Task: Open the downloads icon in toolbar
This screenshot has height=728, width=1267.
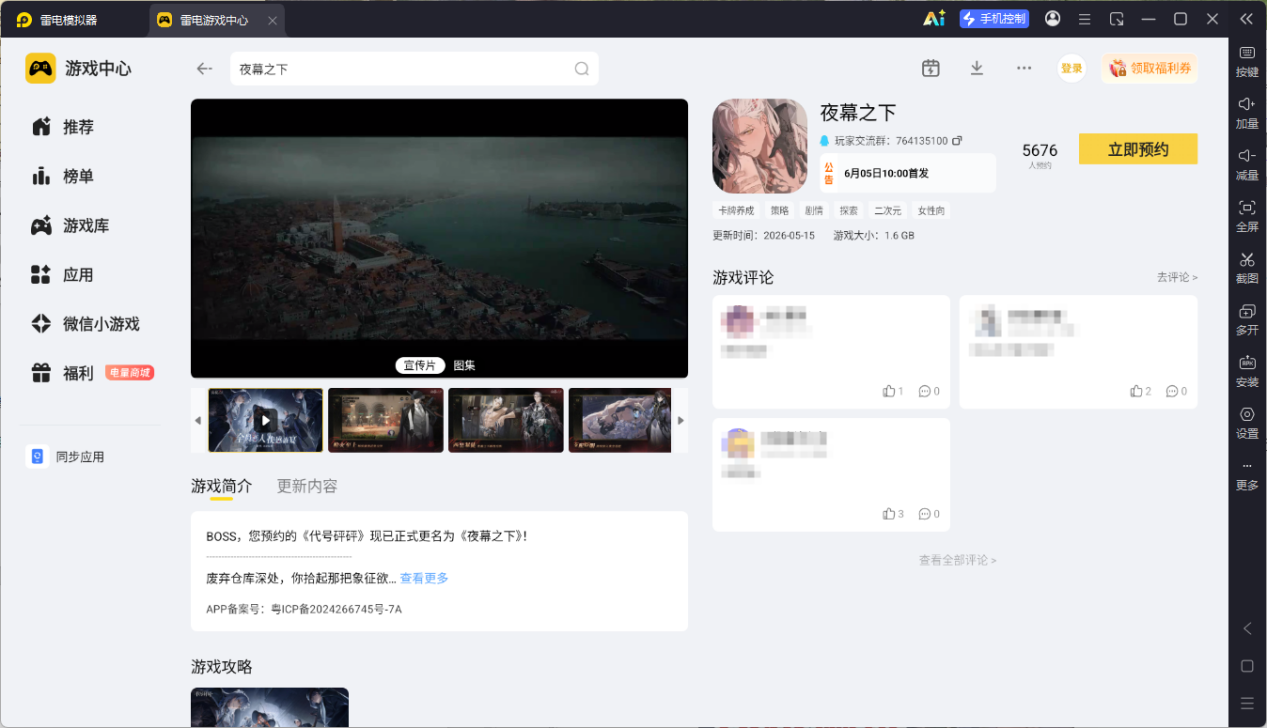Action: (x=977, y=68)
